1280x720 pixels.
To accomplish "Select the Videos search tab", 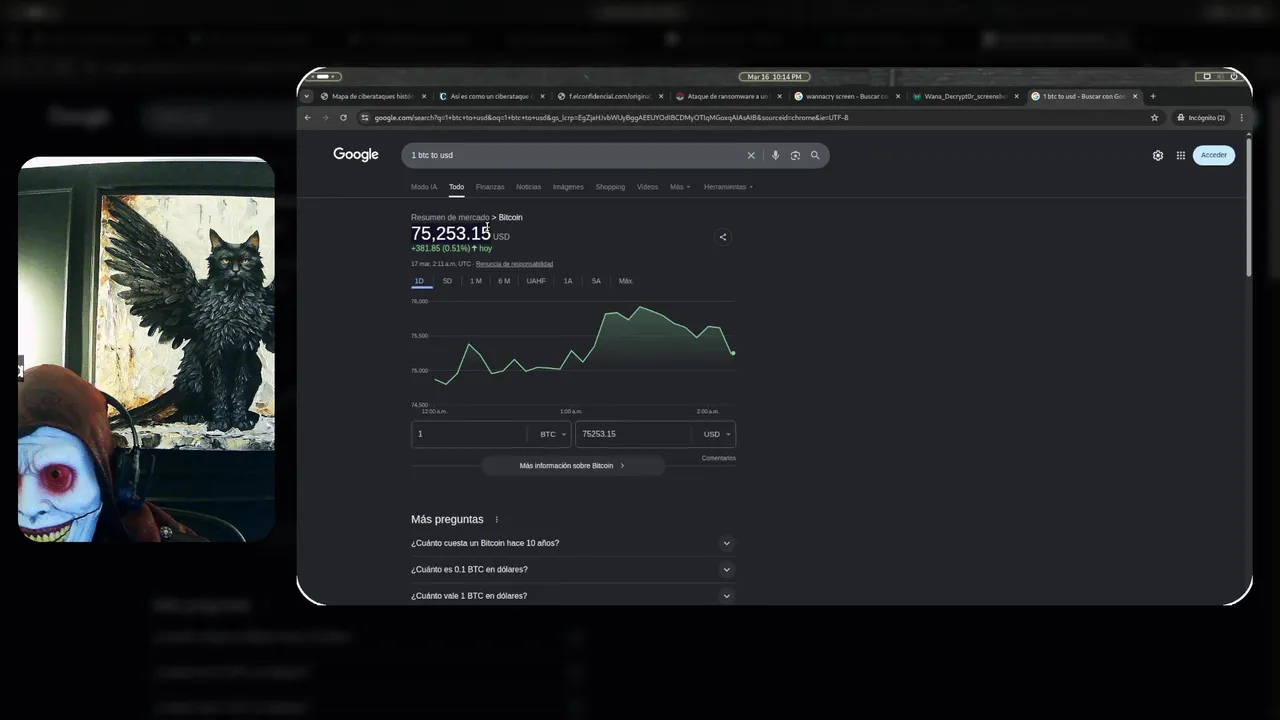I will (648, 187).
